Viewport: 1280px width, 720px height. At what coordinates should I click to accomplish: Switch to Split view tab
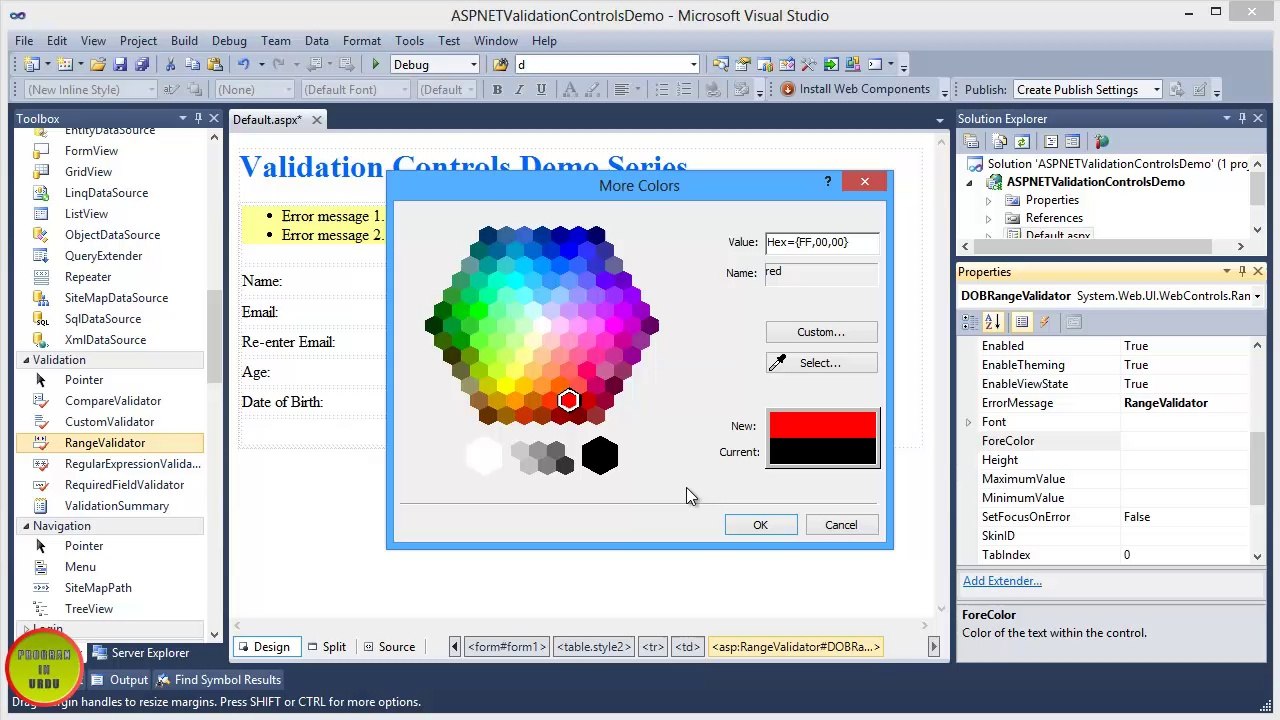point(326,647)
